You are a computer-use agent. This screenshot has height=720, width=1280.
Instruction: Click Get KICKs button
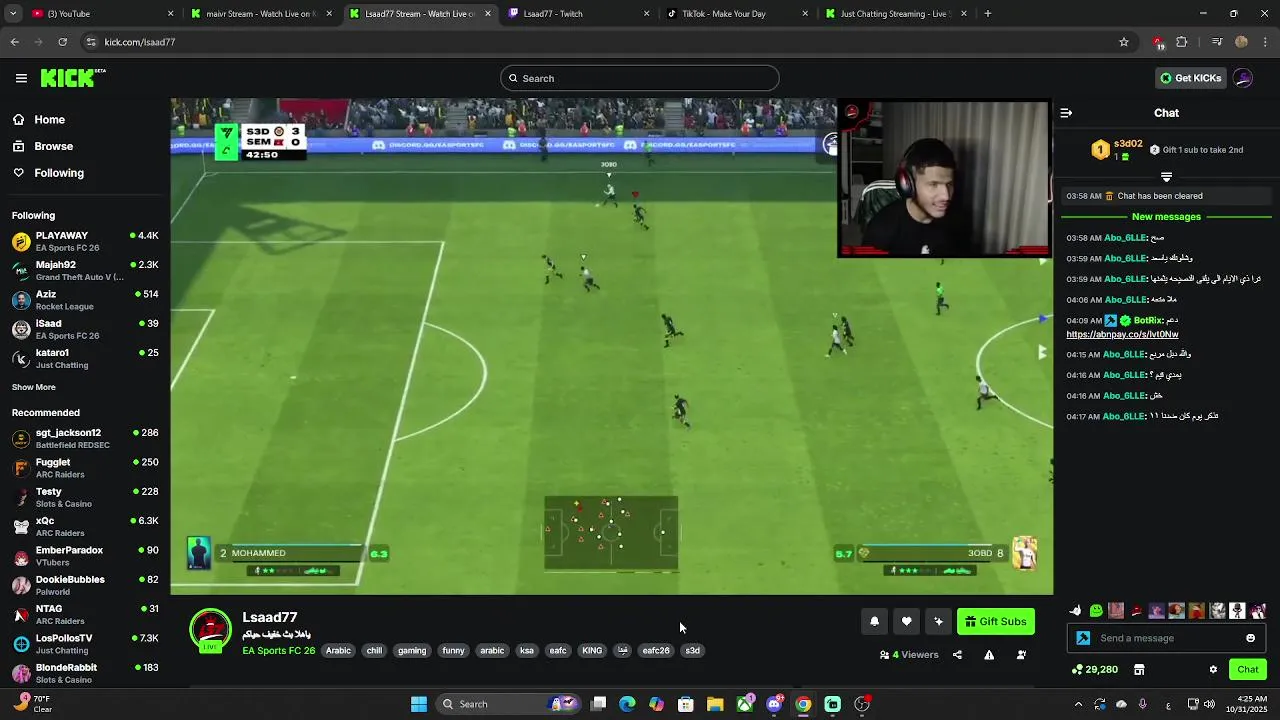coord(1190,78)
